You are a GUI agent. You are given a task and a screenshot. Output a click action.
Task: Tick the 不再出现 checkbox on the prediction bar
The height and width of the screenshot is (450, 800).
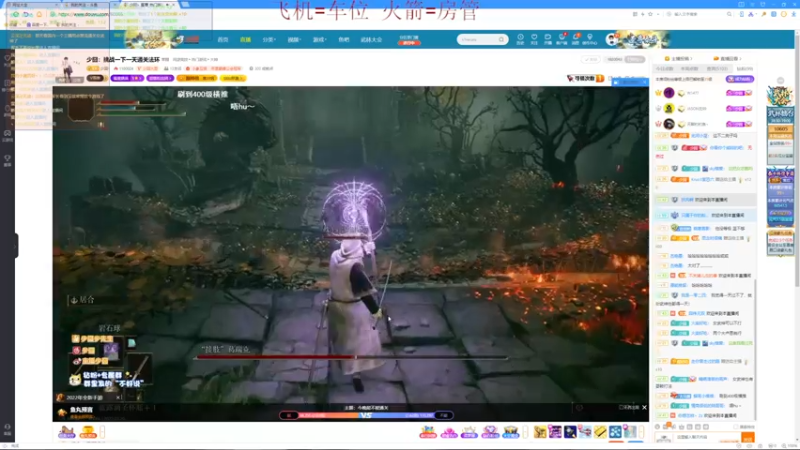620,407
